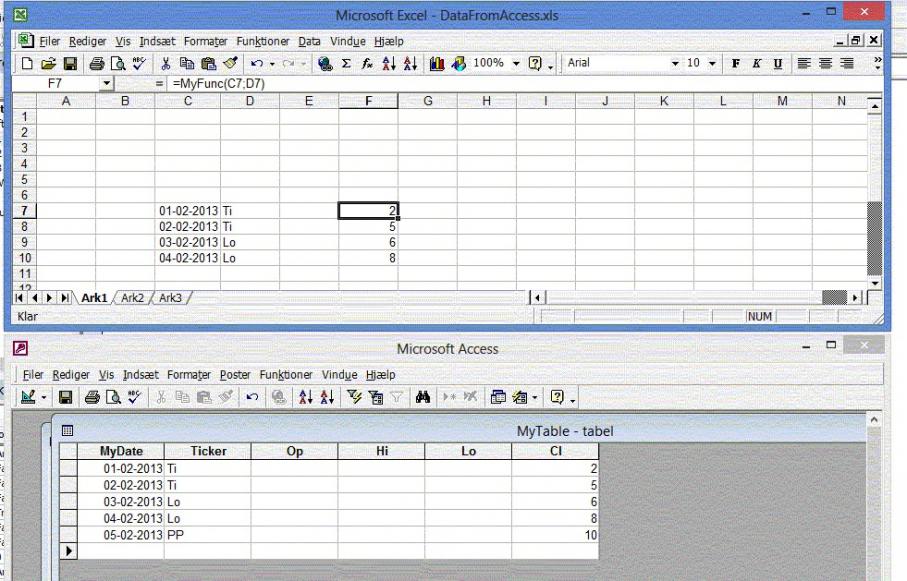The height and width of the screenshot is (581, 907).
Task: Expand Undo history dropdown arrow in Excel
Action: [x=272, y=64]
